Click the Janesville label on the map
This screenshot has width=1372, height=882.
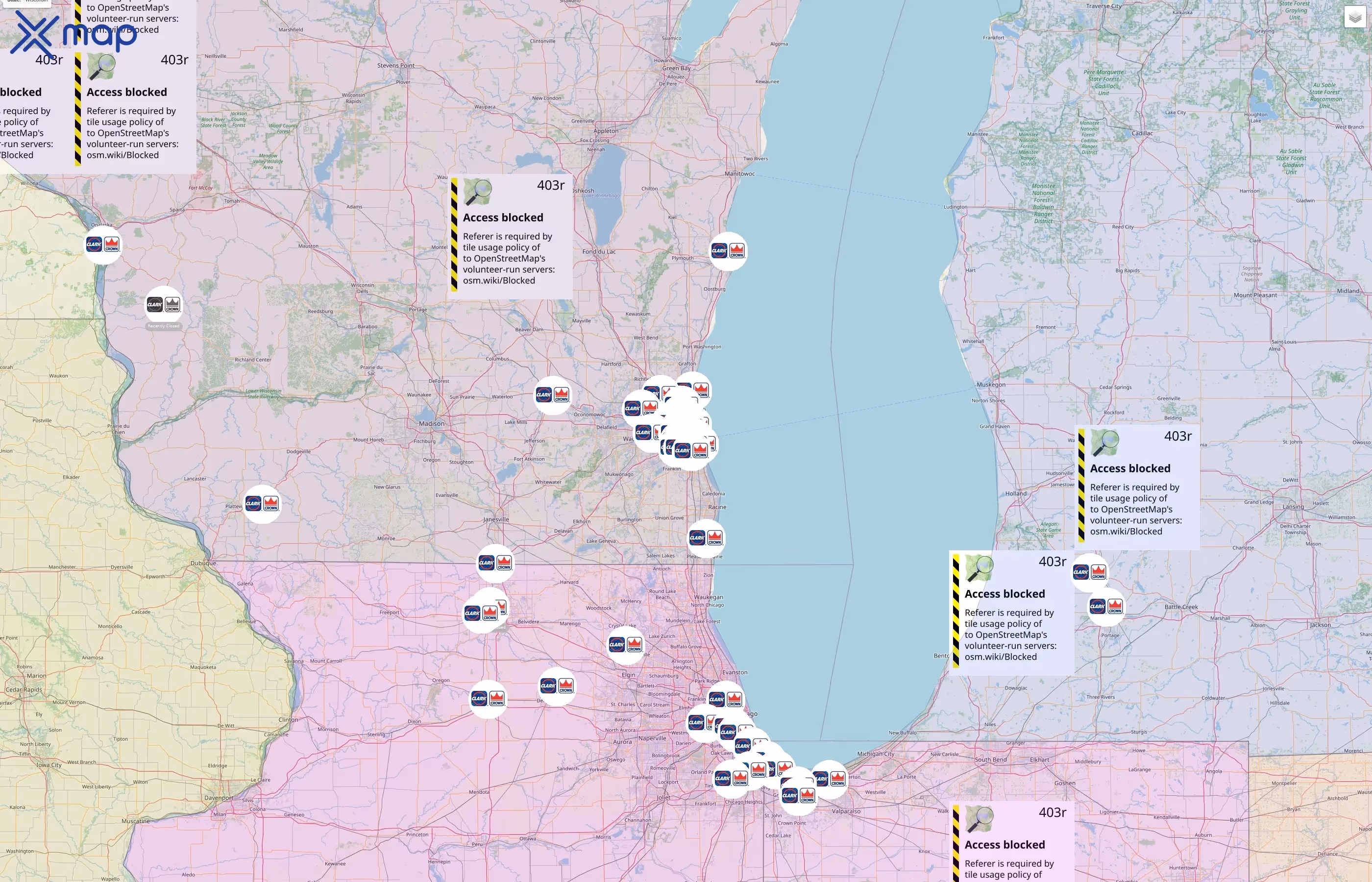496,519
